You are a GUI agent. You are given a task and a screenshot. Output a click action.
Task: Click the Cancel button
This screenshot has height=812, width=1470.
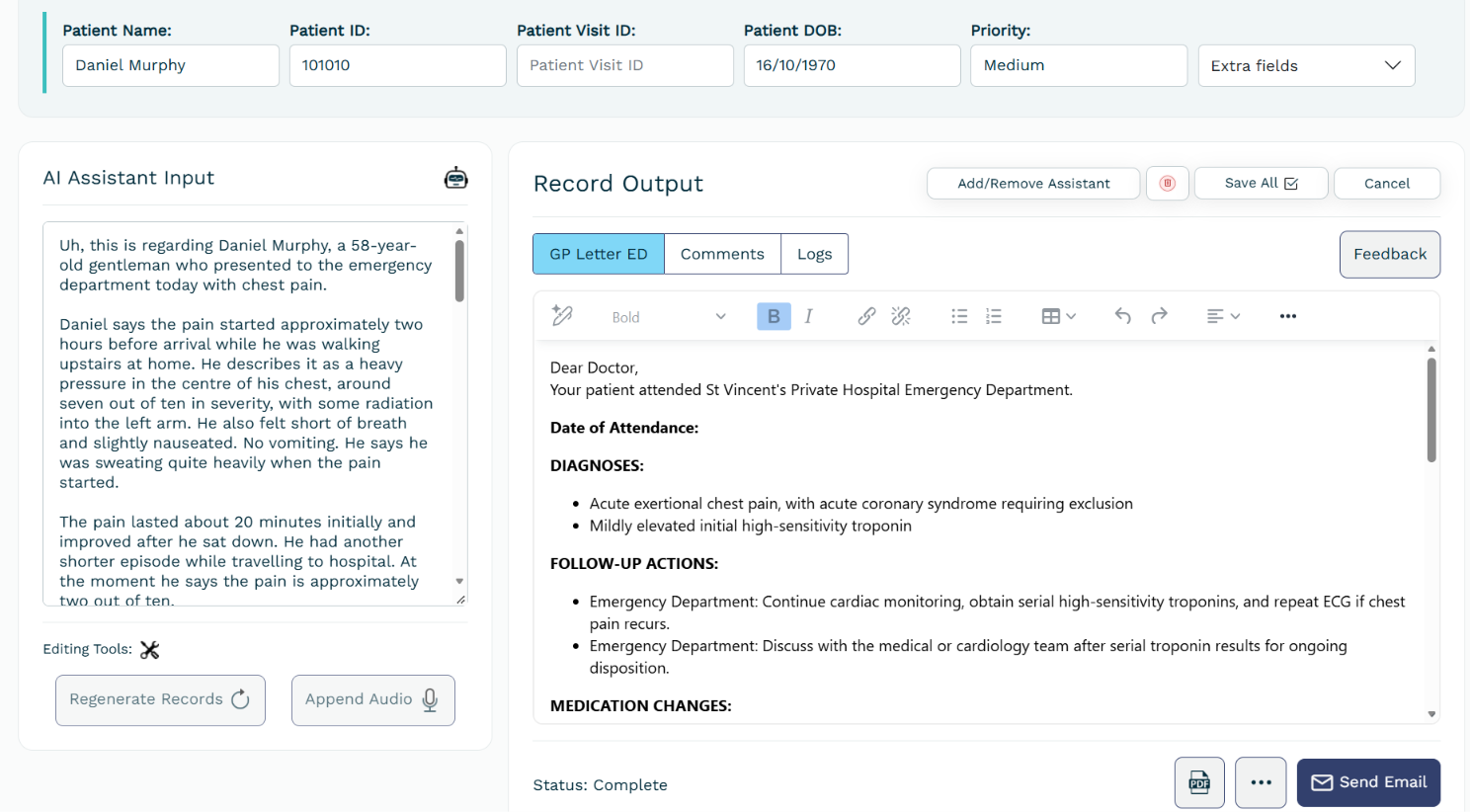coord(1387,184)
